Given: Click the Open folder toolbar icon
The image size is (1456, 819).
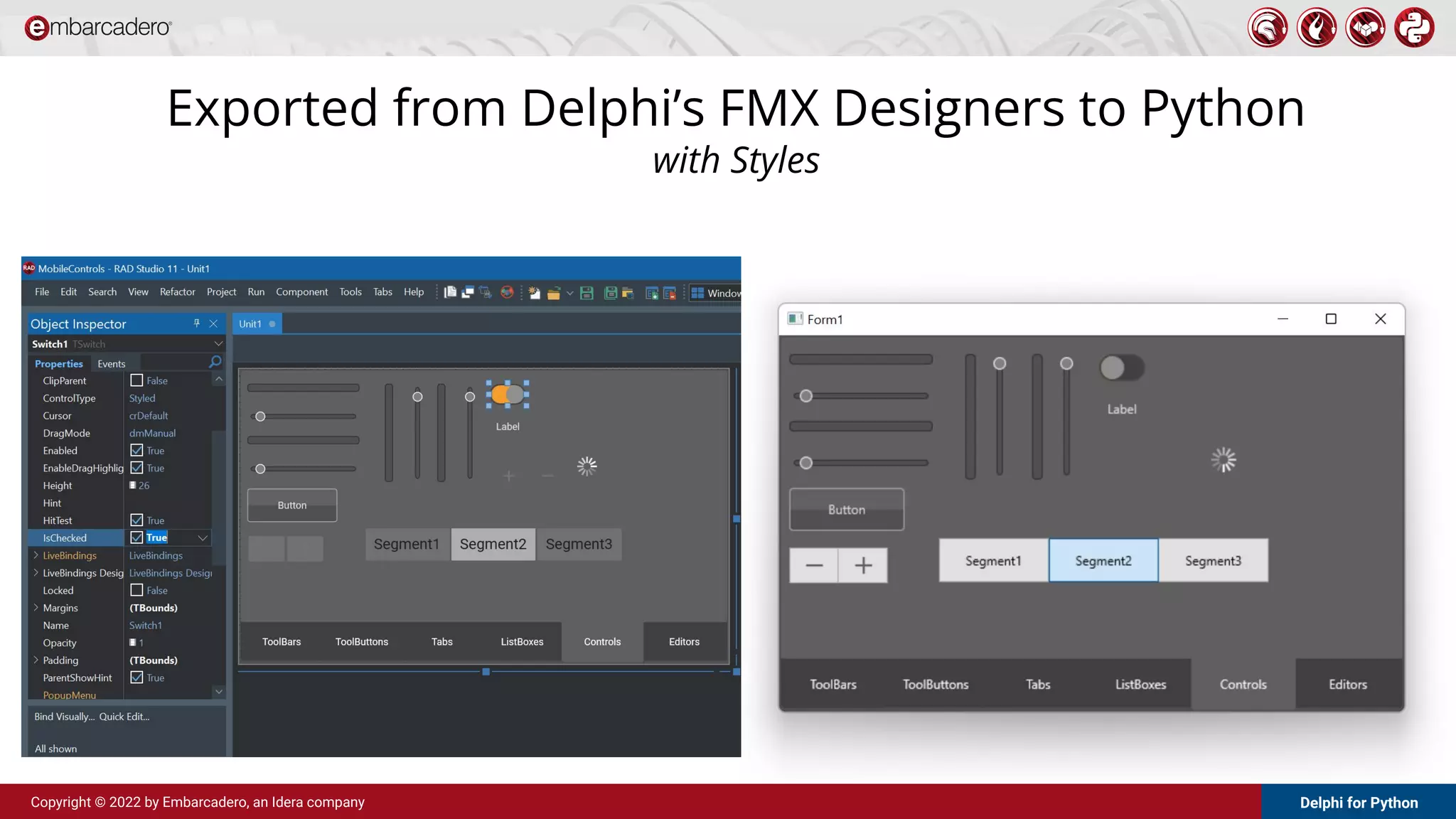Looking at the screenshot, I should (x=554, y=293).
